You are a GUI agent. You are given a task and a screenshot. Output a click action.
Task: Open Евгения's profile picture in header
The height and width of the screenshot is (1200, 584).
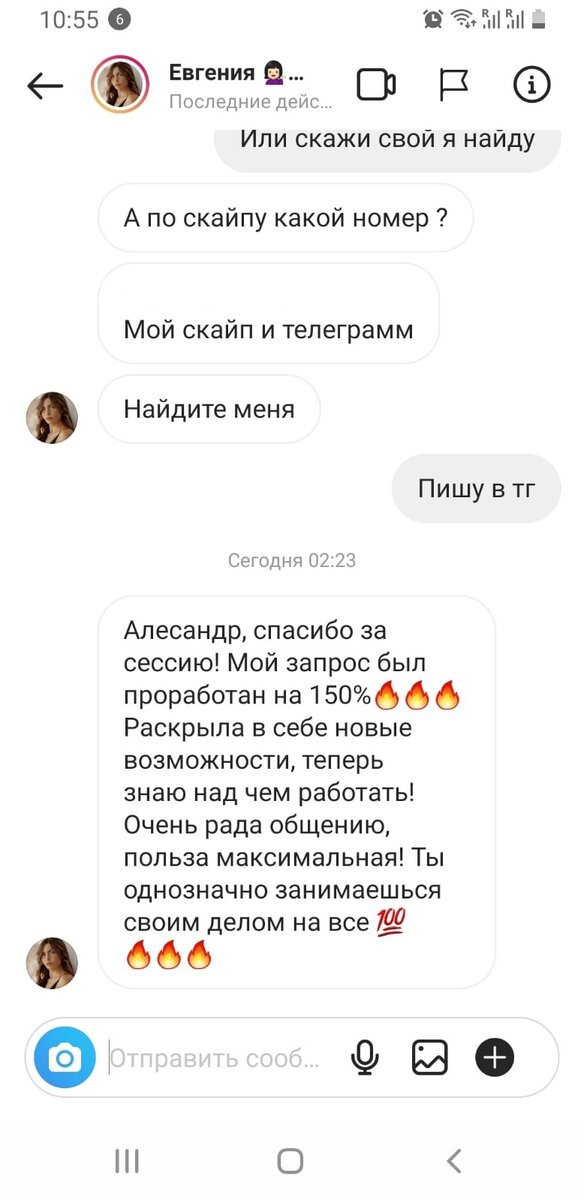(x=120, y=85)
